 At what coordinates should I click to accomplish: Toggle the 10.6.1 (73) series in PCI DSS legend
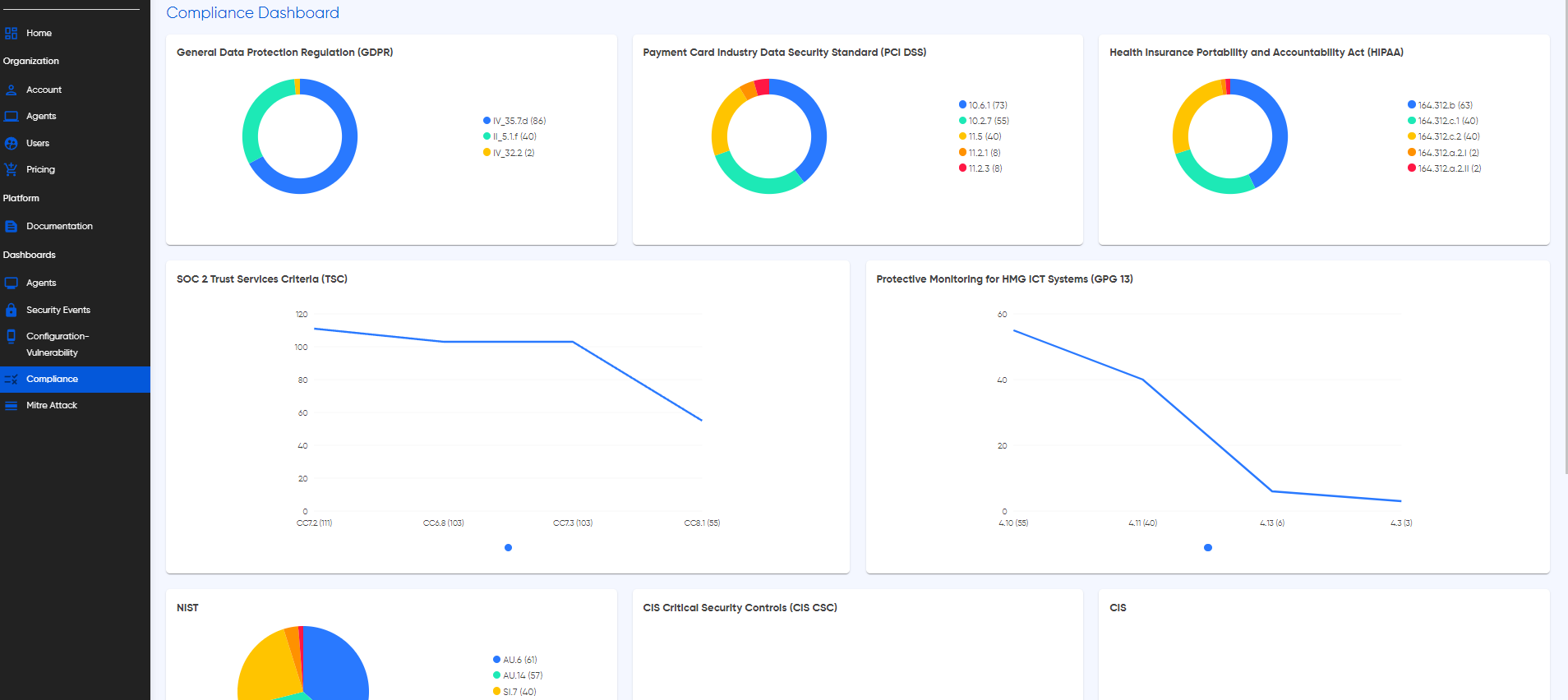tap(983, 105)
